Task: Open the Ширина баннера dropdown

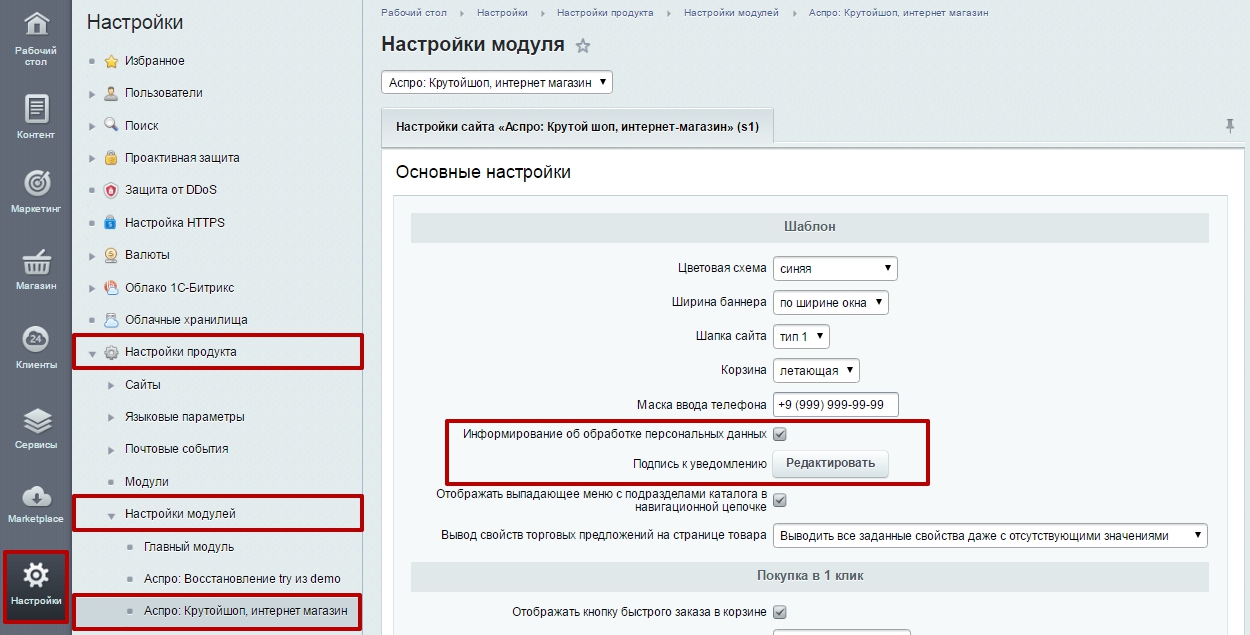Action: [x=831, y=302]
